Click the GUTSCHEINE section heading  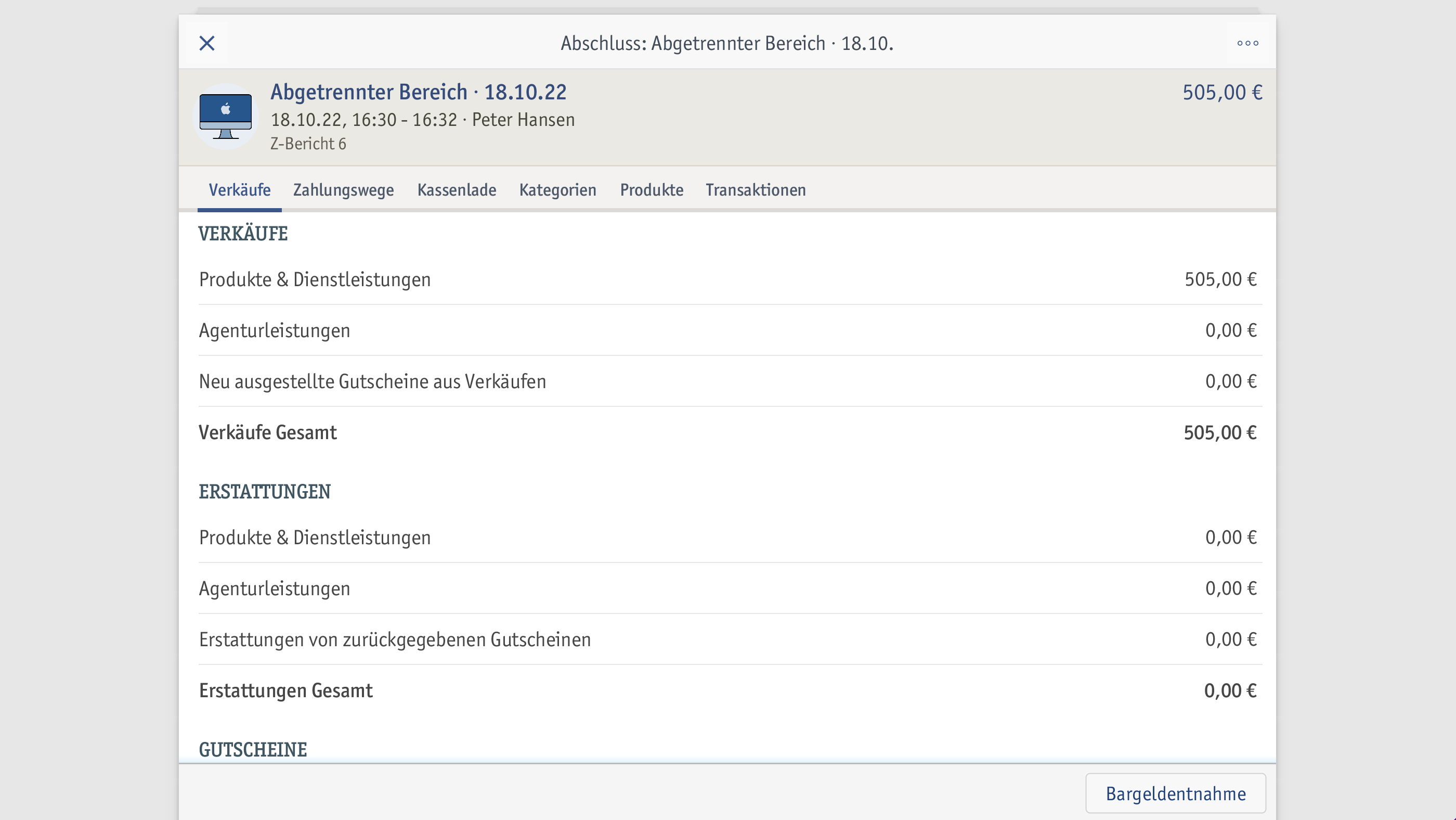(253, 749)
